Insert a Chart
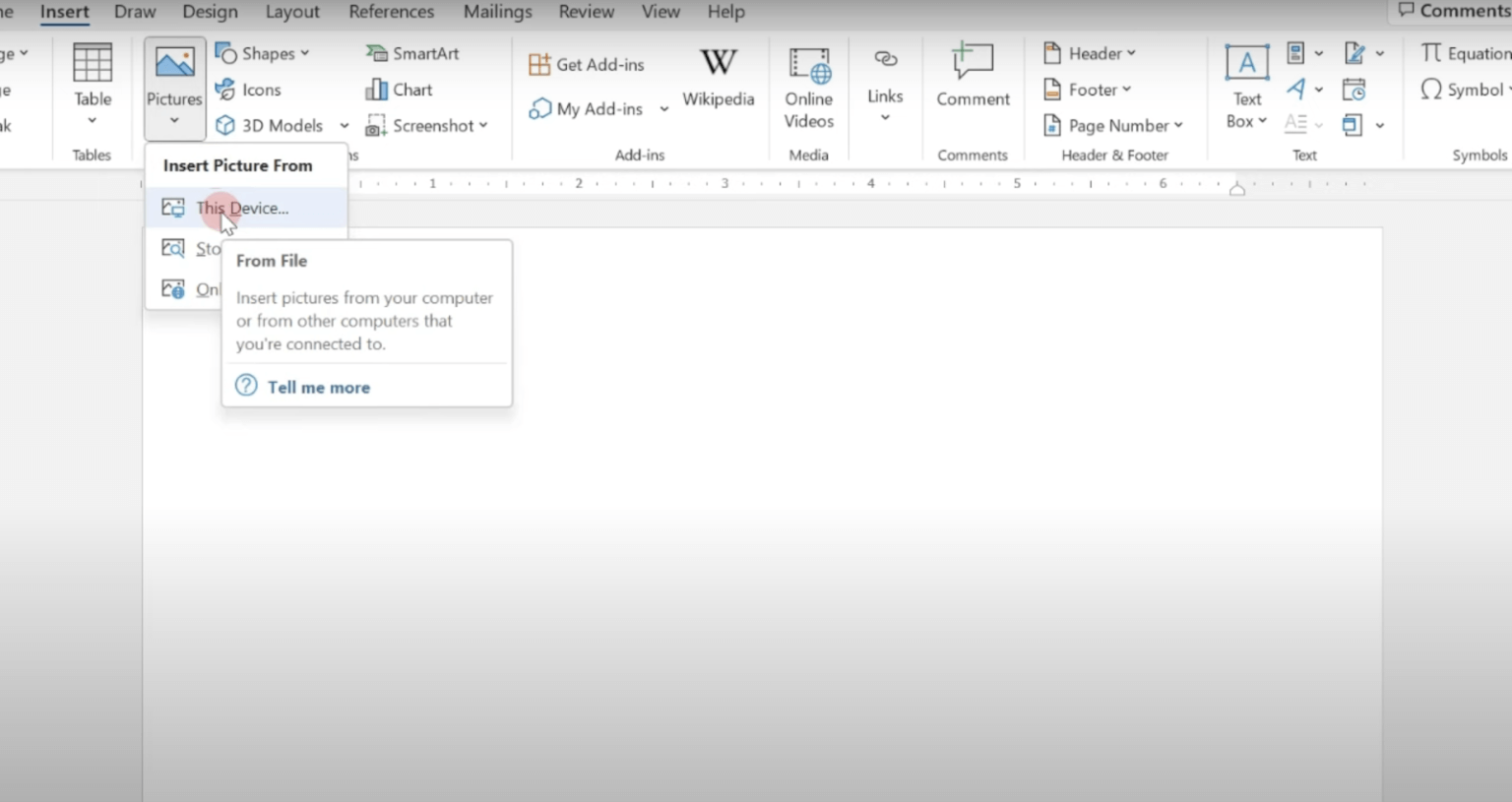Image resolution: width=1512 pixels, height=802 pixels. pyautogui.click(x=399, y=90)
